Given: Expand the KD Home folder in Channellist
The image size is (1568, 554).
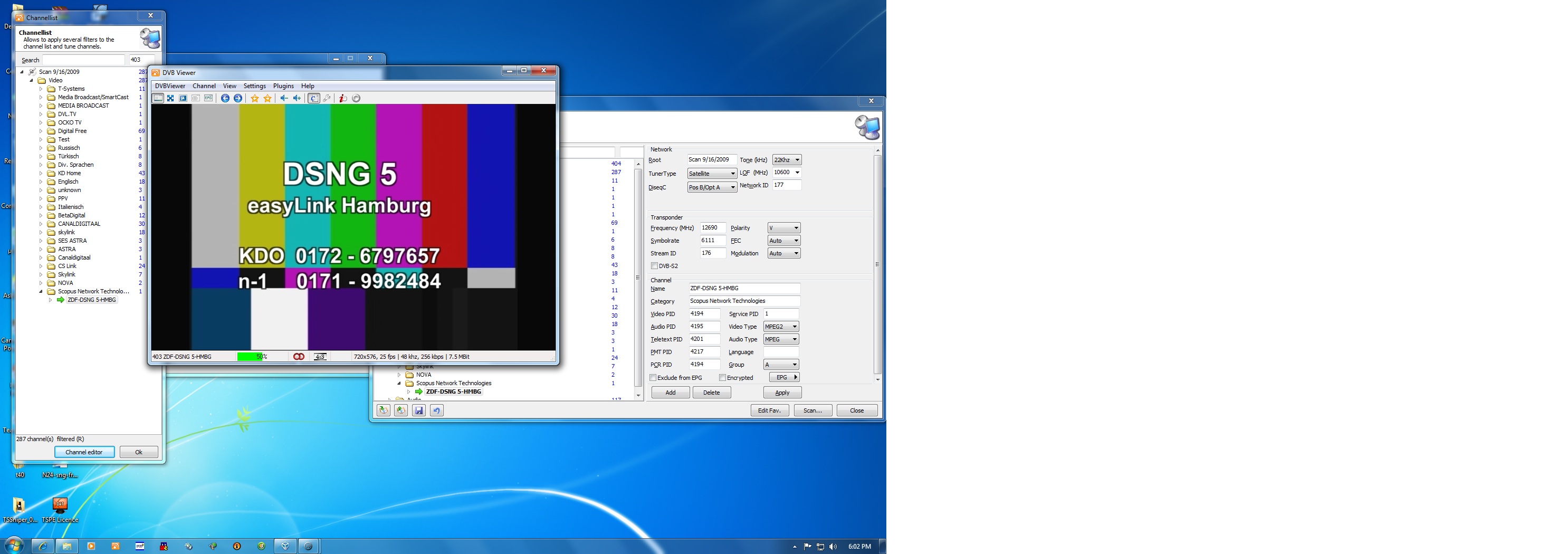Looking at the screenshot, I should [41, 174].
